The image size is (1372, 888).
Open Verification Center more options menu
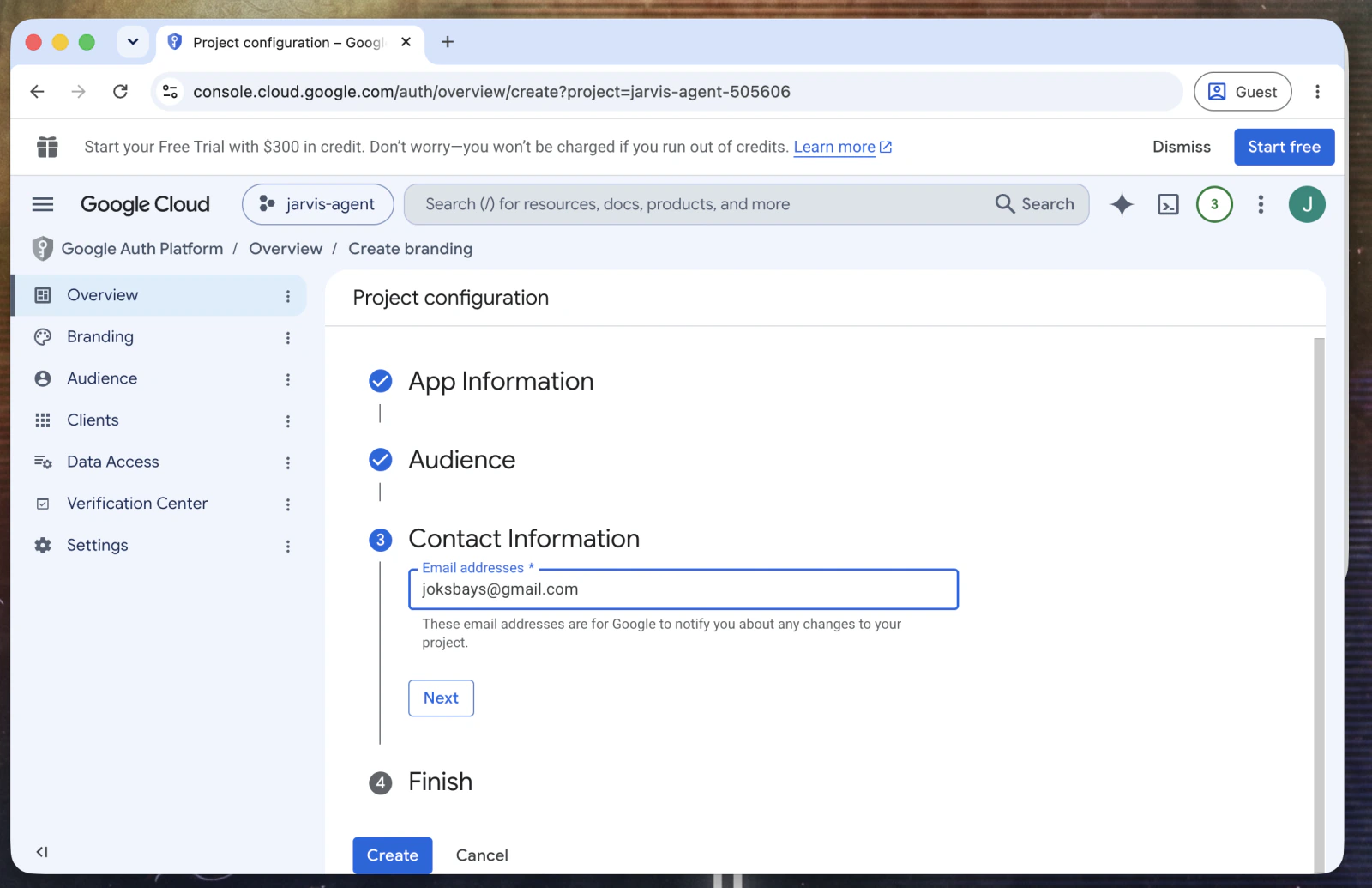(288, 504)
